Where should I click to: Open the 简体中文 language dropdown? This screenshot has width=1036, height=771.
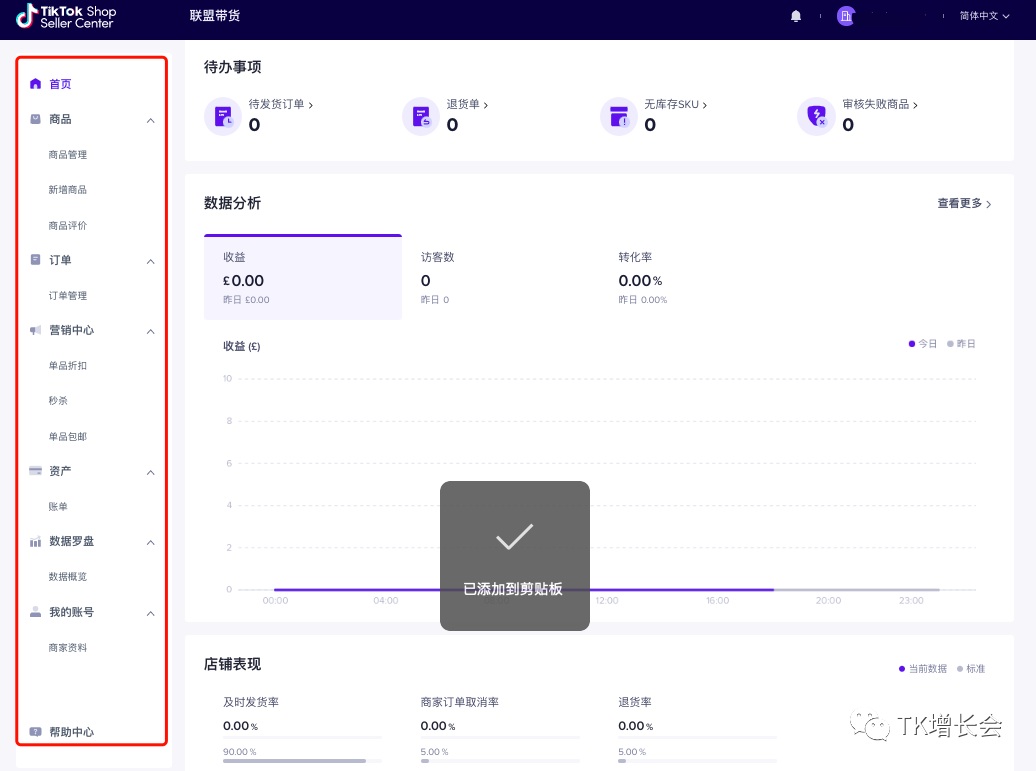click(981, 16)
